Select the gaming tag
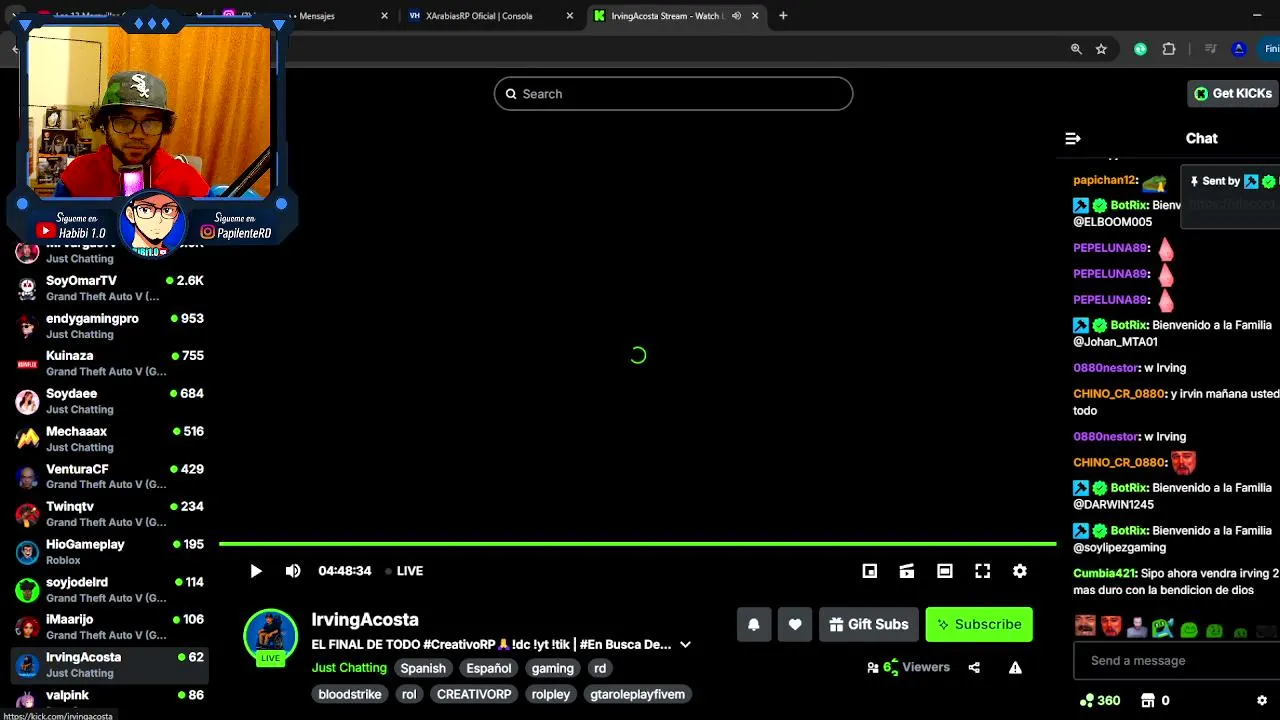Screen dimensions: 1280x720 point(553,668)
